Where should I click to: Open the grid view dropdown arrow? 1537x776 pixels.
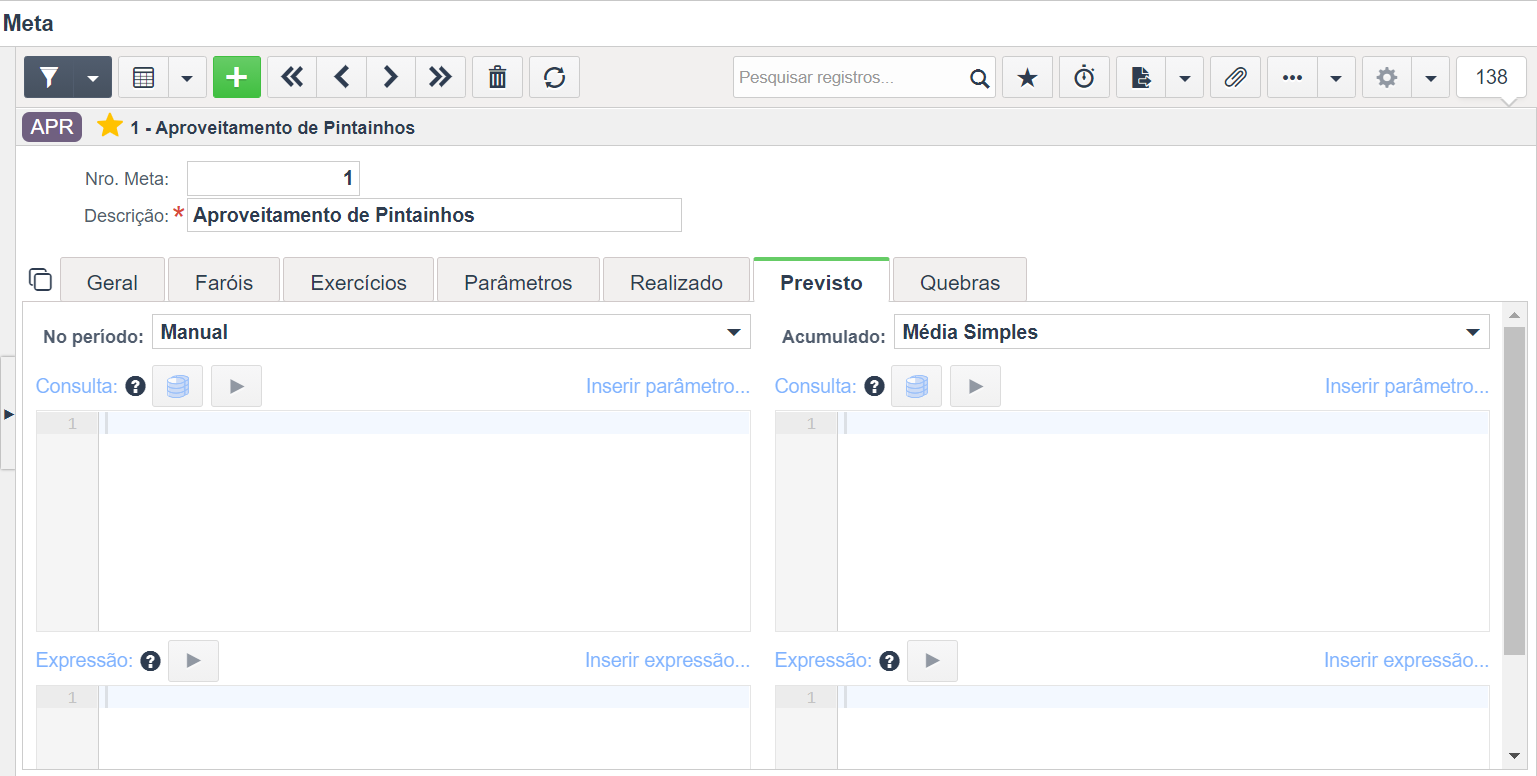point(187,77)
